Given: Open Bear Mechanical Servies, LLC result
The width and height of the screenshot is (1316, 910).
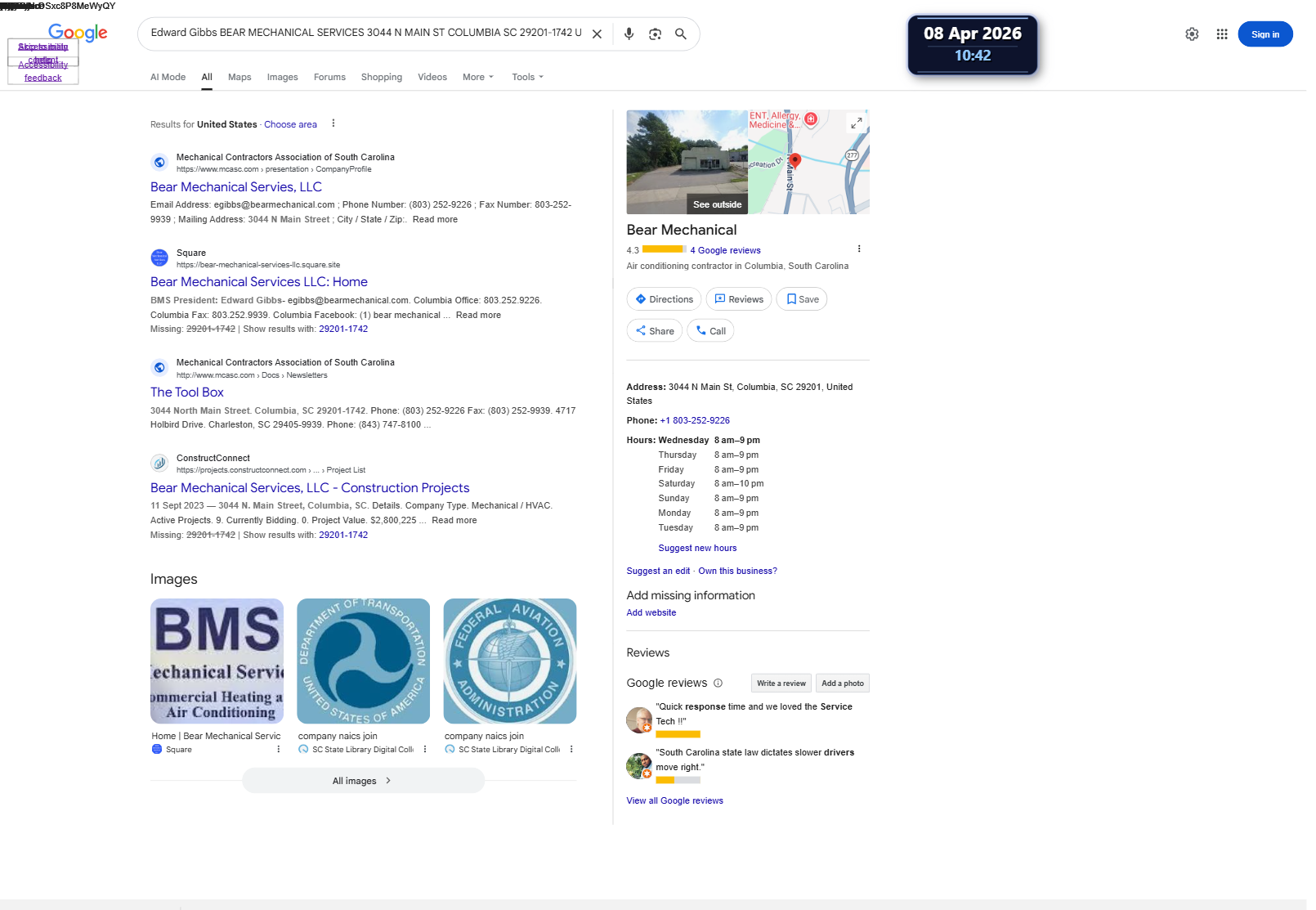Looking at the screenshot, I should (236, 187).
